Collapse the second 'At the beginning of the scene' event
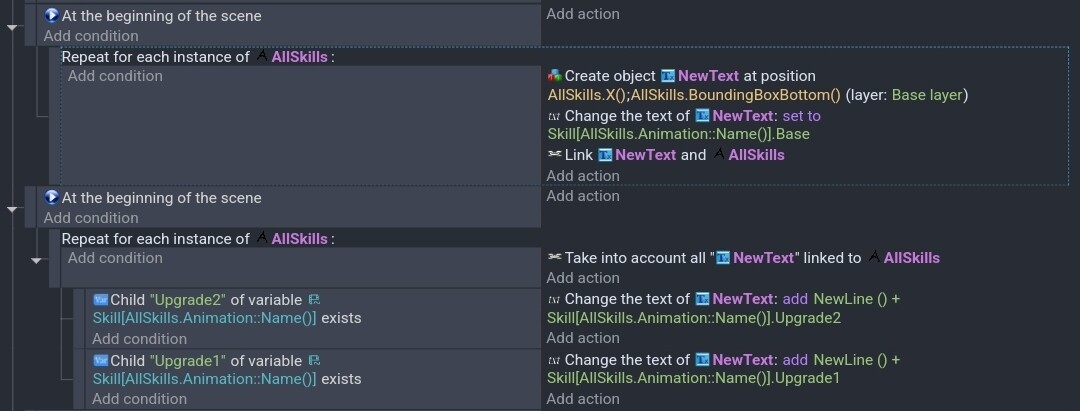This screenshot has height=411, width=1080. point(12,209)
